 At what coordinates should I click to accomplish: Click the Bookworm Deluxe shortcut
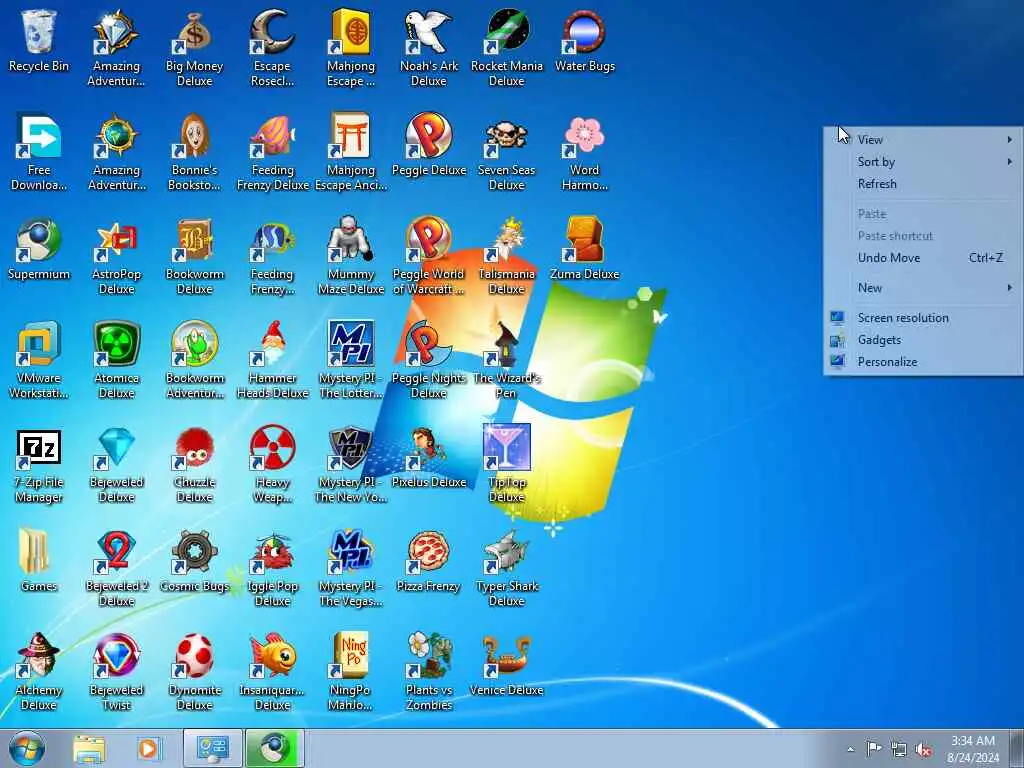click(x=195, y=256)
